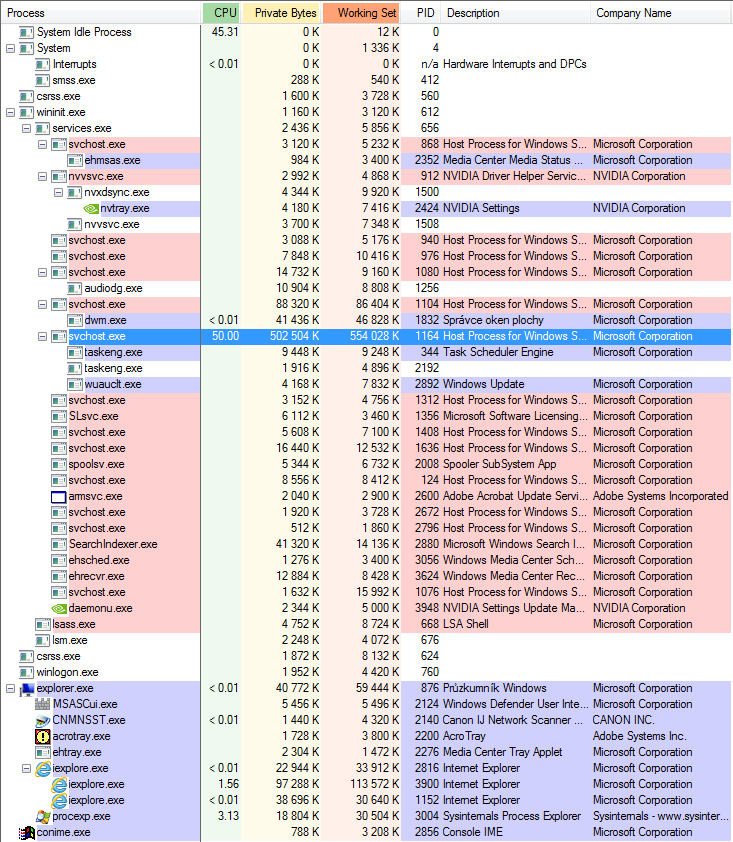Click the 'Správce oken plochy' description

(493, 321)
